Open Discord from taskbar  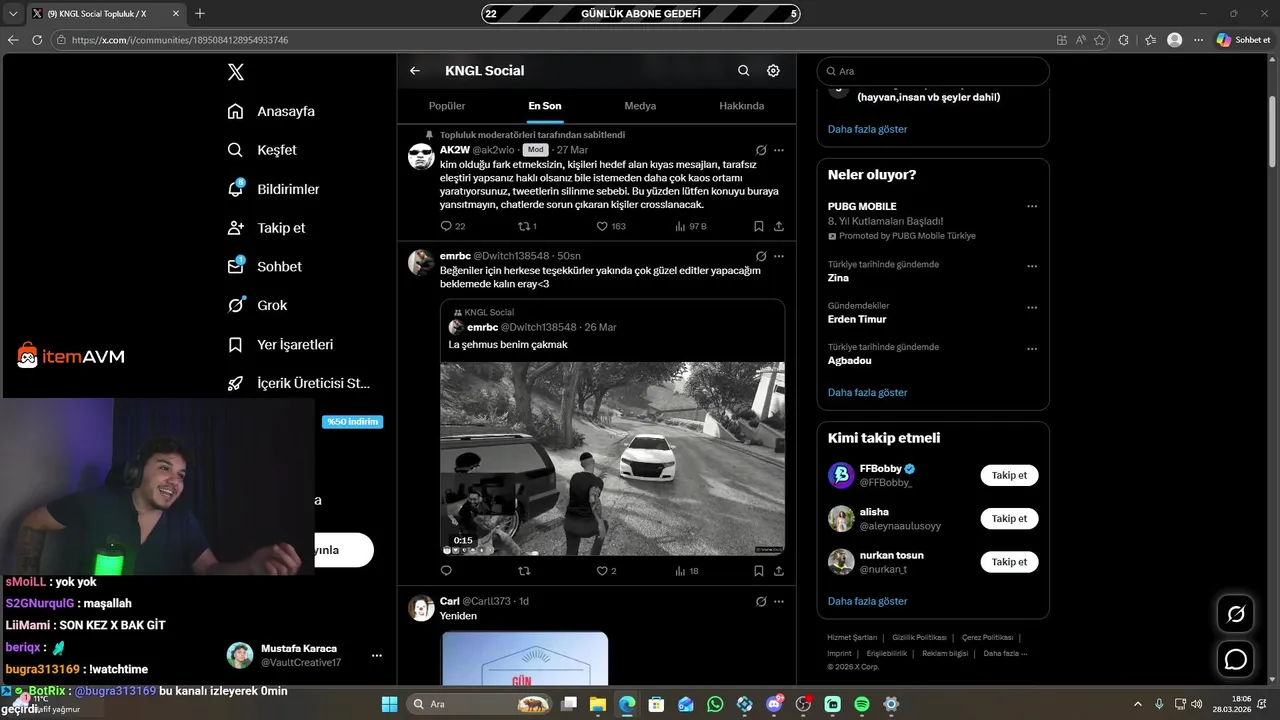(x=774, y=704)
